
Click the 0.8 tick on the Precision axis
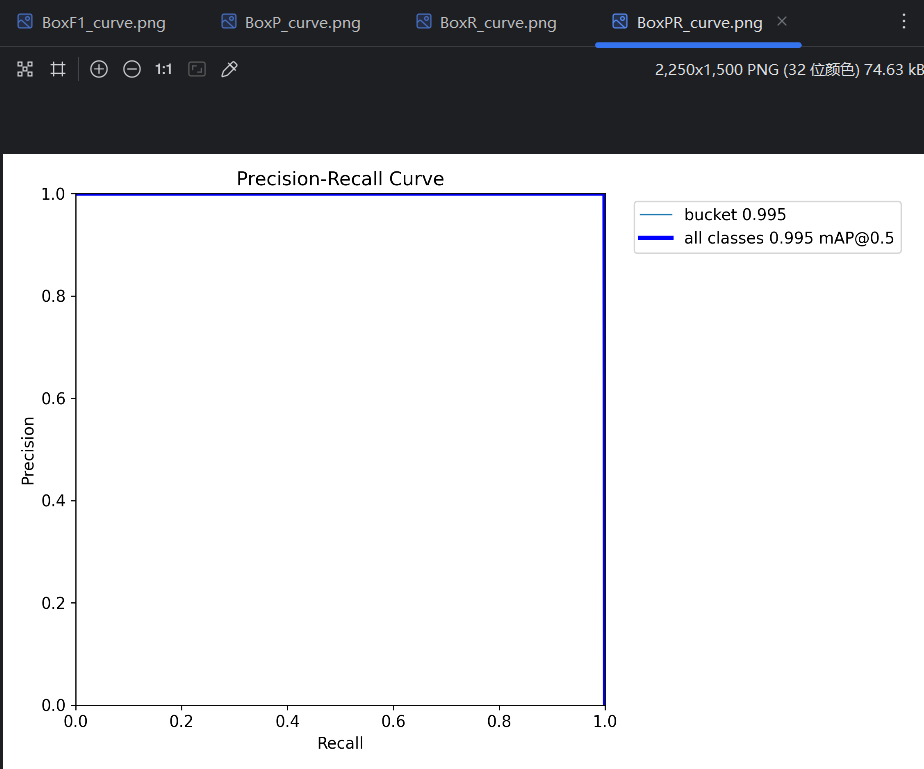pyautogui.click(x=53, y=296)
